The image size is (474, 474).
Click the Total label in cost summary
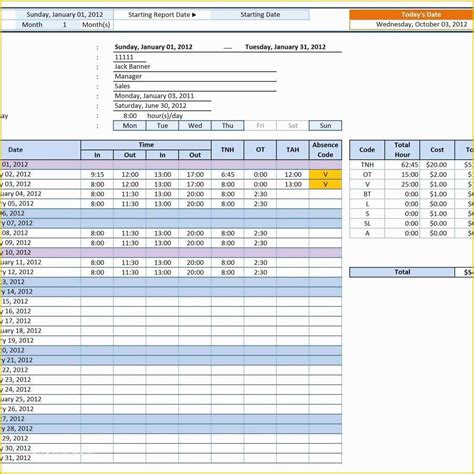click(x=402, y=272)
